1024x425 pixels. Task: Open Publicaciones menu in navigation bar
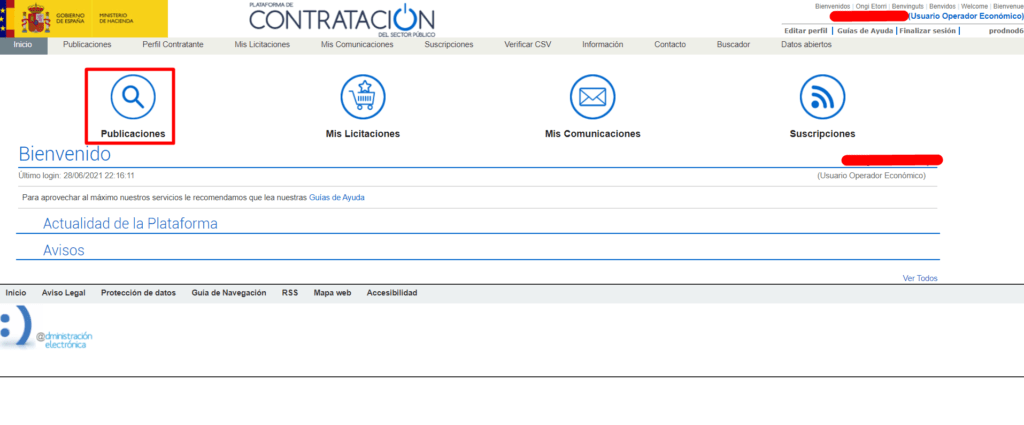click(x=87, y=45)
